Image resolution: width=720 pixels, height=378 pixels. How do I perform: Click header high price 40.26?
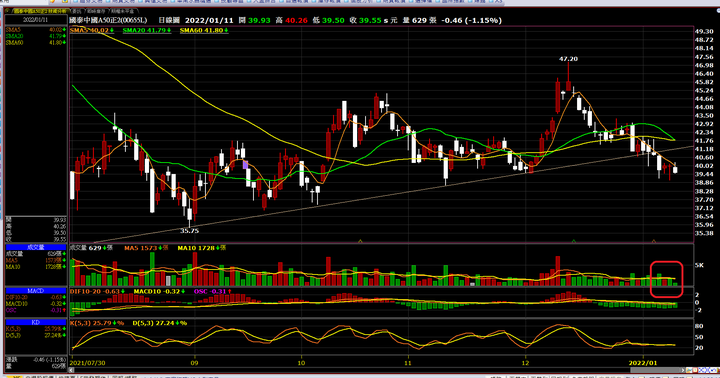coord(296,20)
